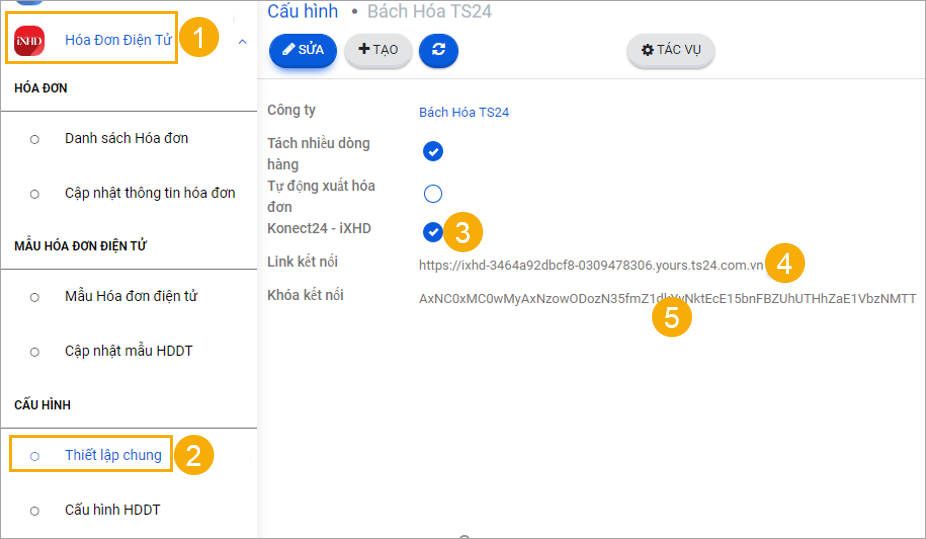Viewport: 926px width, 539px height.
Task: Click the circle bullet beside Cấu hình HDDT
Action: [35, 511]
